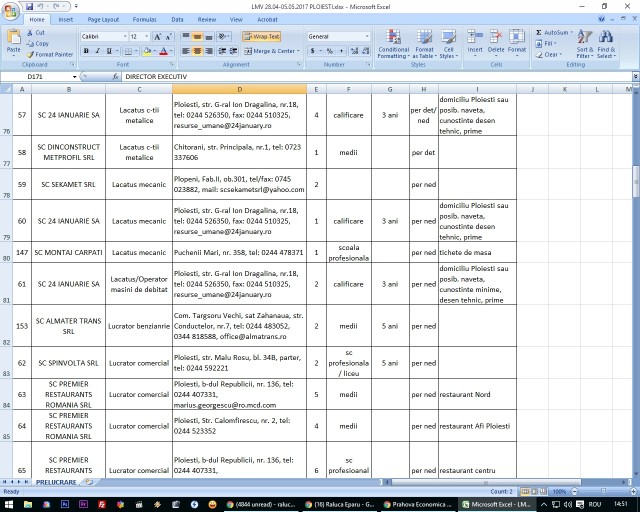The height and width of the screenshot is (512, 640).
Task: Copy the selected cell
Action: click(x=38, y=44)
